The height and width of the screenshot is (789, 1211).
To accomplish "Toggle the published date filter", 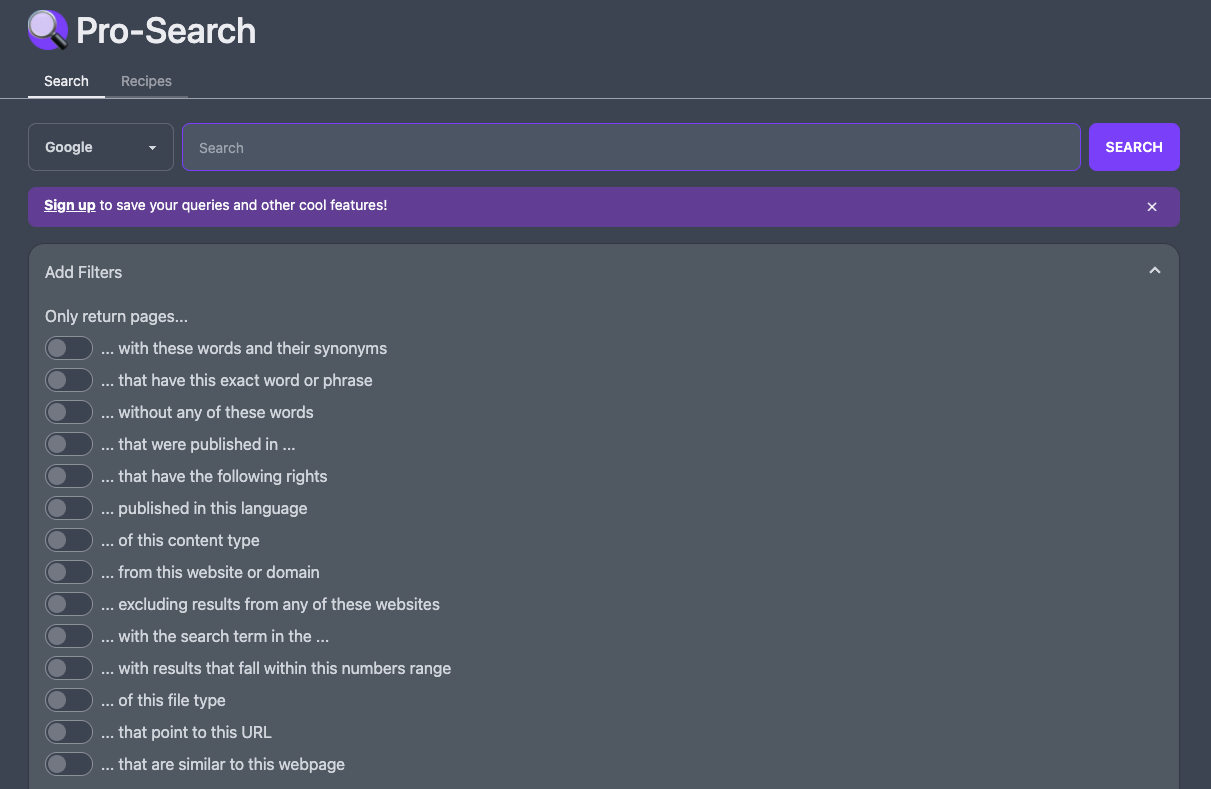I will pyautogui.click(x=68, y=443).
